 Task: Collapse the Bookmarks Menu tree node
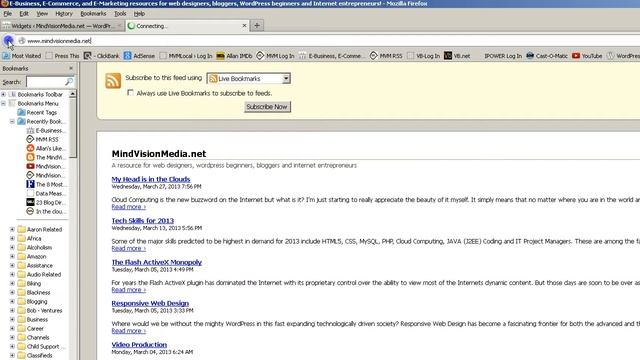tap(3, 103)
